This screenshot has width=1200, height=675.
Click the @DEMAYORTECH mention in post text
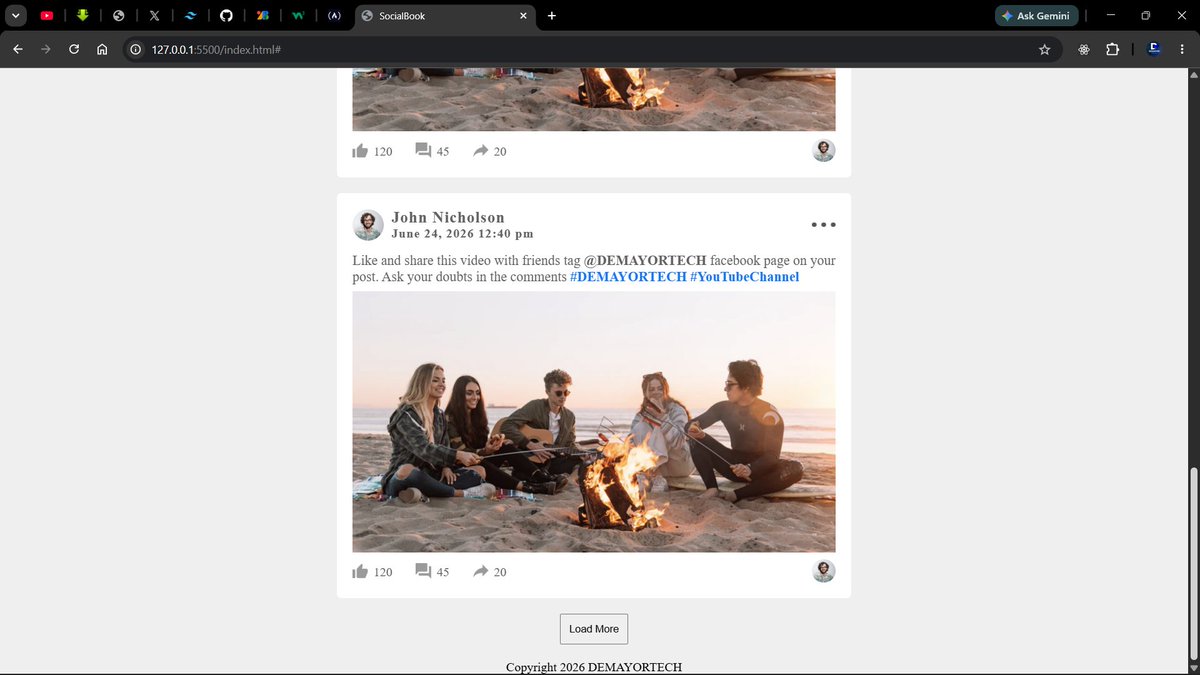click(x=645, y=261)
